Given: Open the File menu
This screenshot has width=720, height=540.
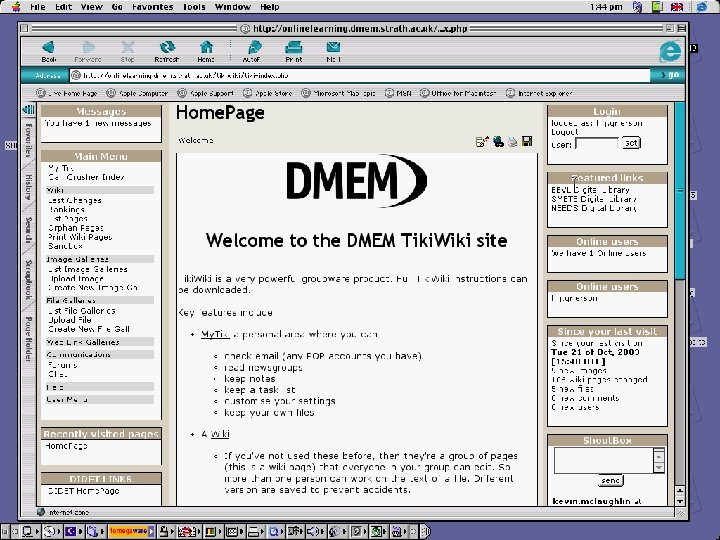Looking at the screenshot, I should pyautogui.click(x=37, y=7).
